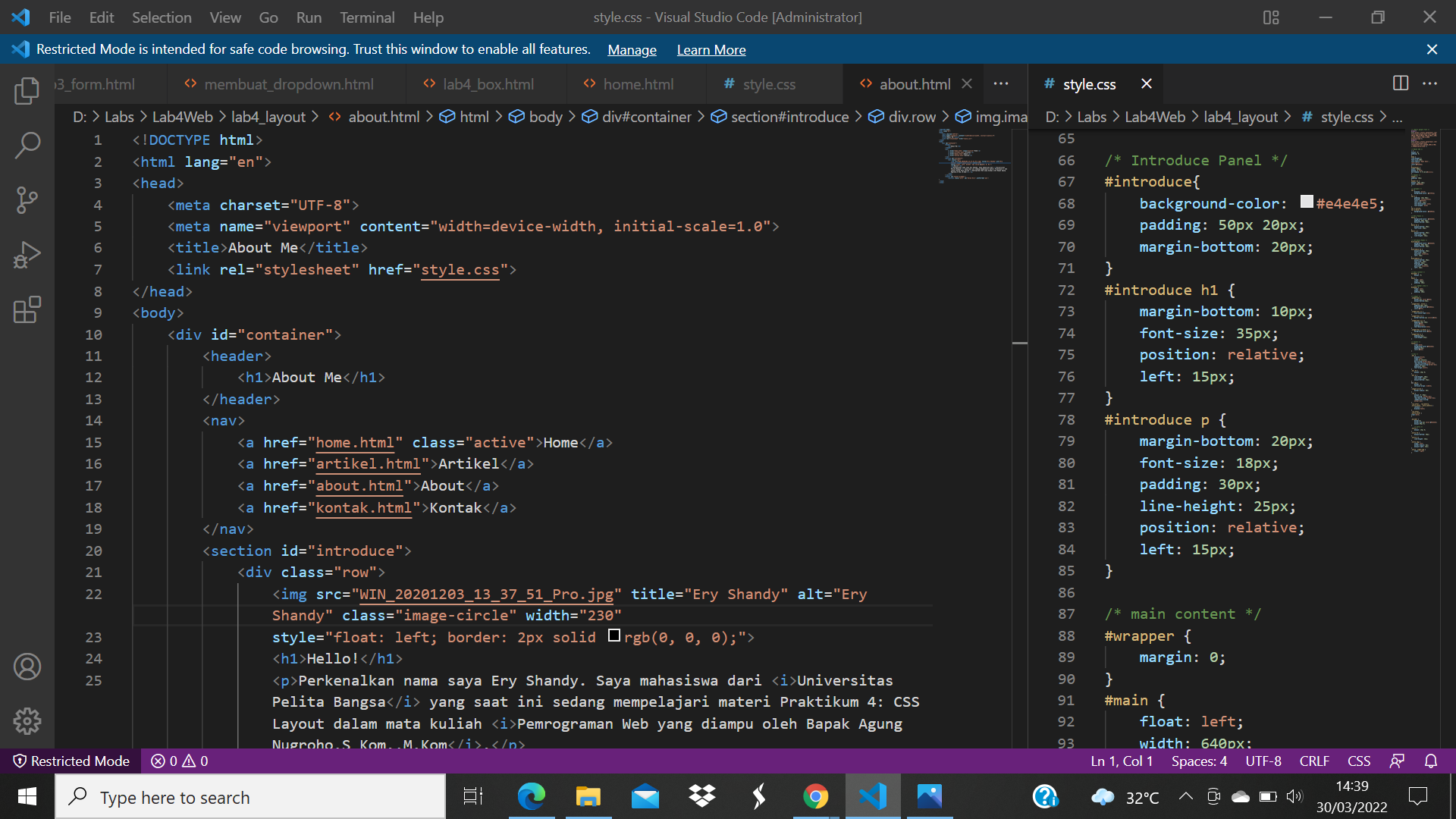
Task: Open the Accounts menu in activity bar
Action: coord(27,667)
